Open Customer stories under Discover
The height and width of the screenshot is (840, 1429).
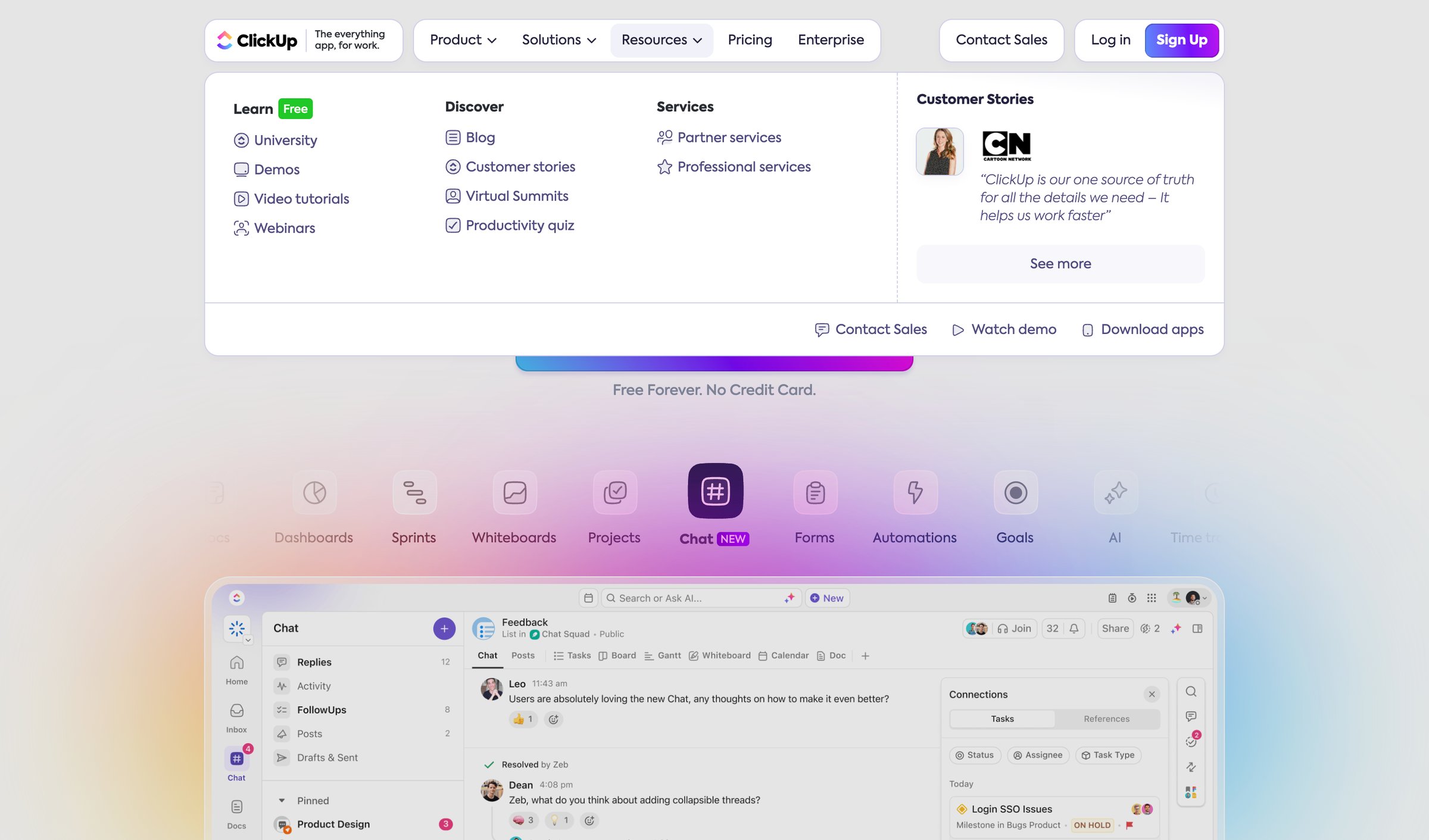coord(510,166)
